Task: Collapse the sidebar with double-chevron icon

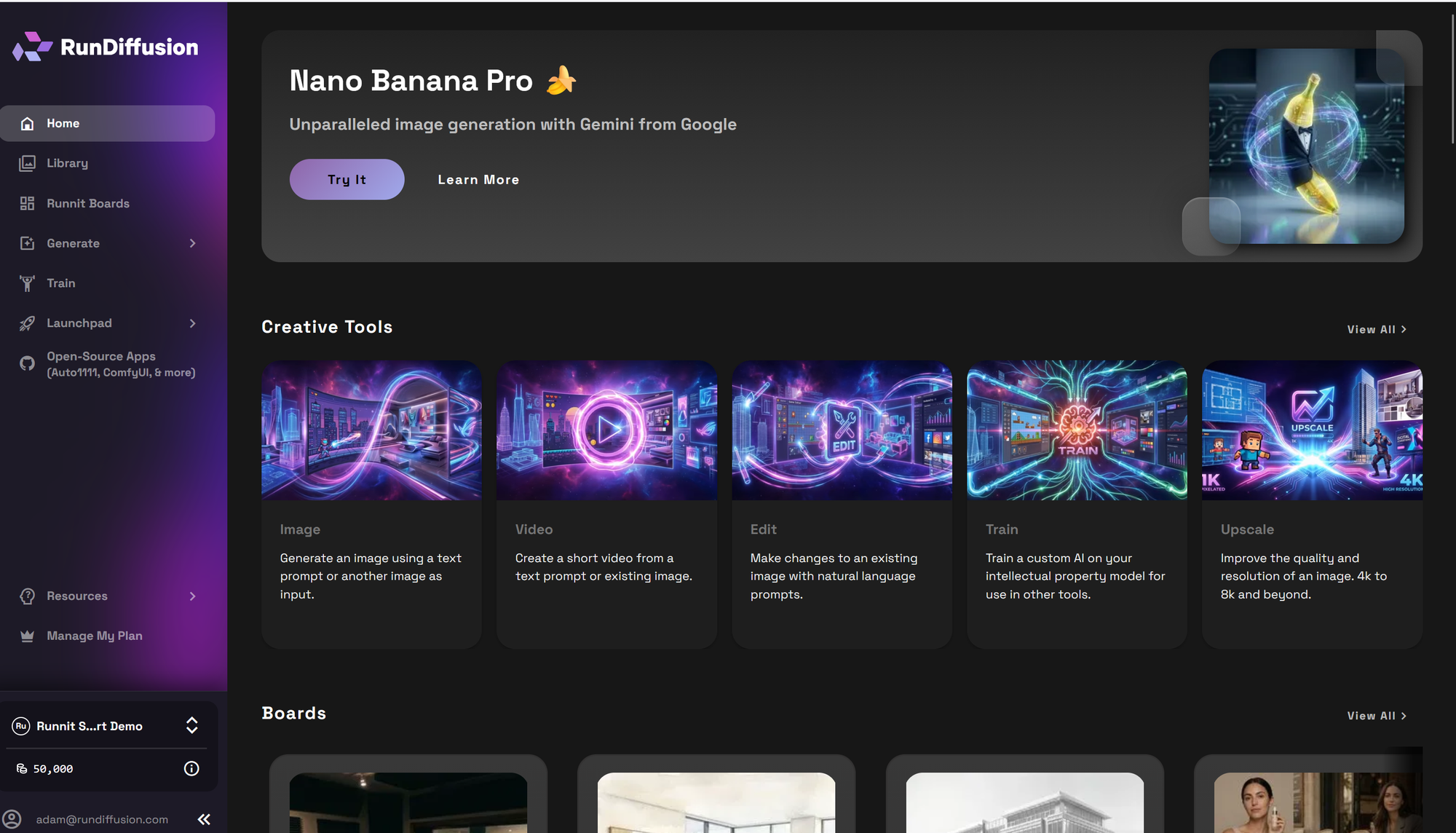Action: click(x=204, y=819)
